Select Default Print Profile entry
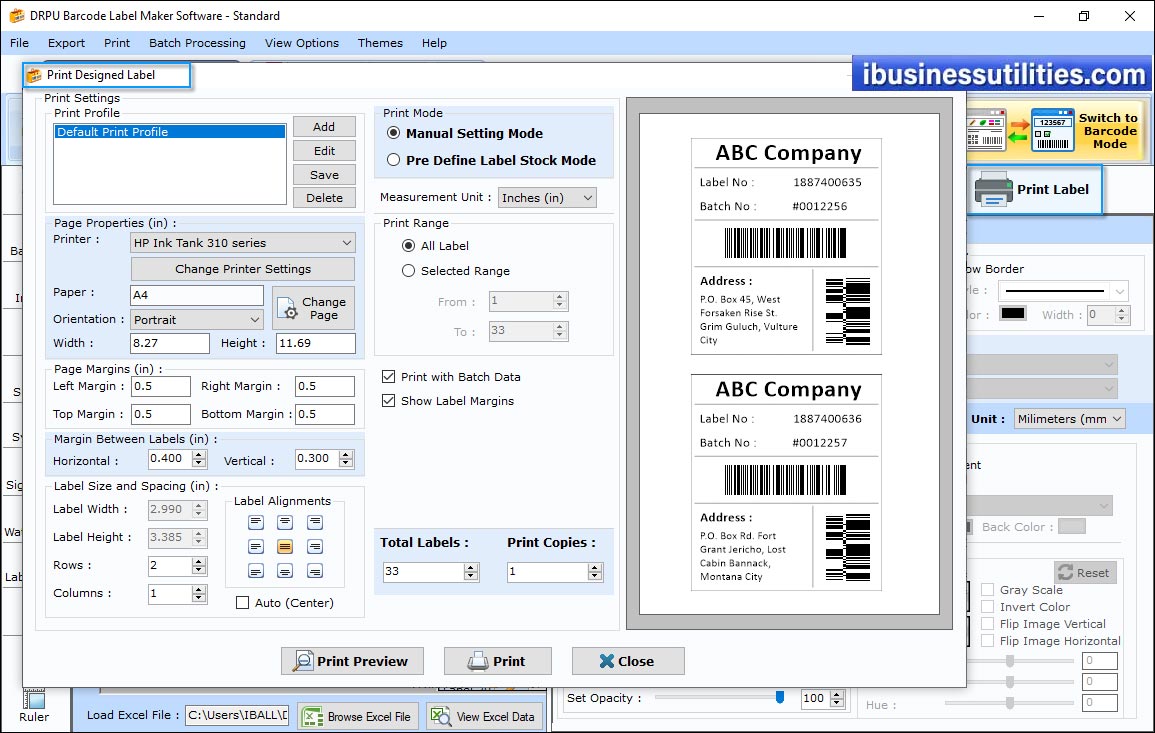This screenshot has width=1155, height=733. [169, 132]
